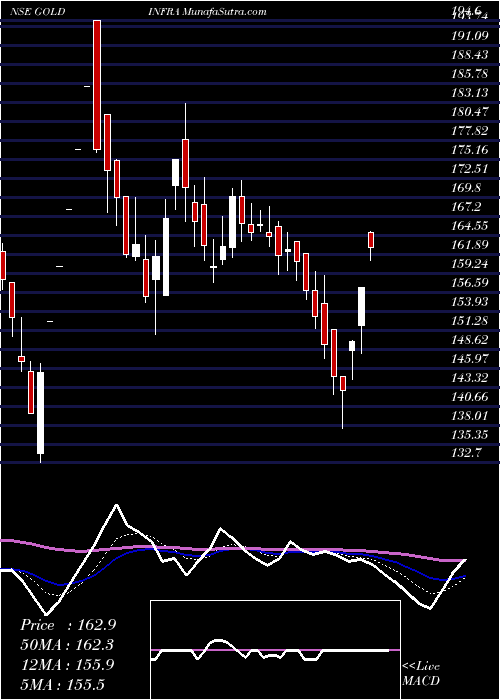Click the tallest red candlestick near 191
The width and height of the screenshot is (500, 700).
point(97,85)
